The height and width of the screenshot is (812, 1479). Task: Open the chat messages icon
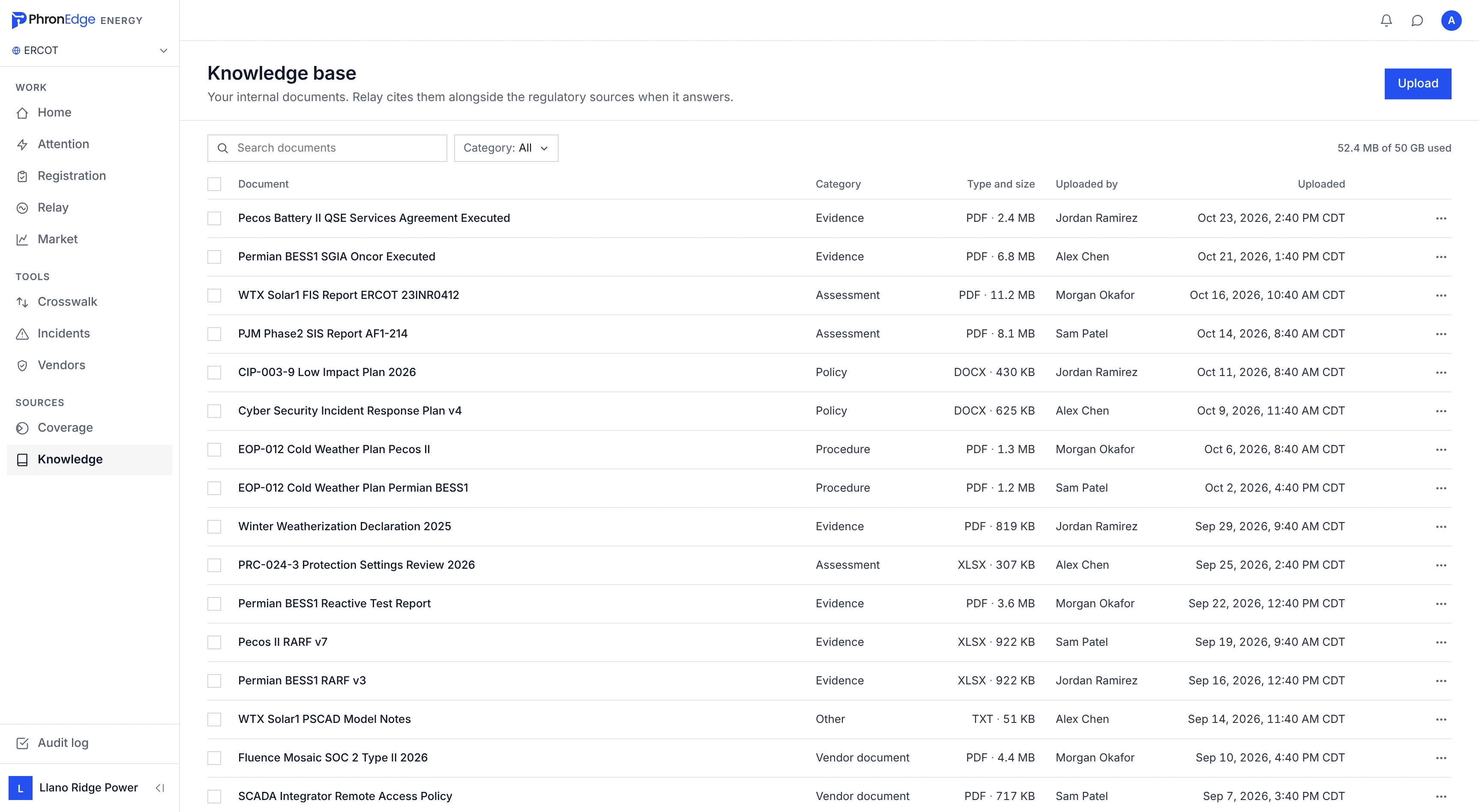[1417, 21]
